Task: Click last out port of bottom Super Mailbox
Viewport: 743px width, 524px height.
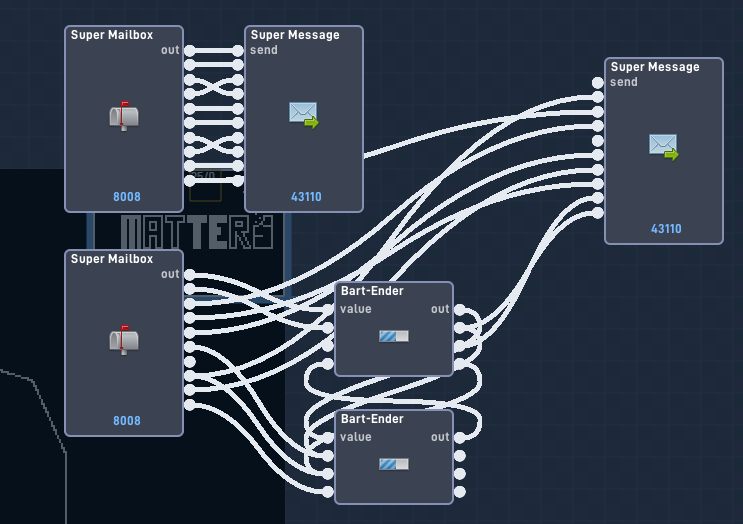Action: coord(190,405)
